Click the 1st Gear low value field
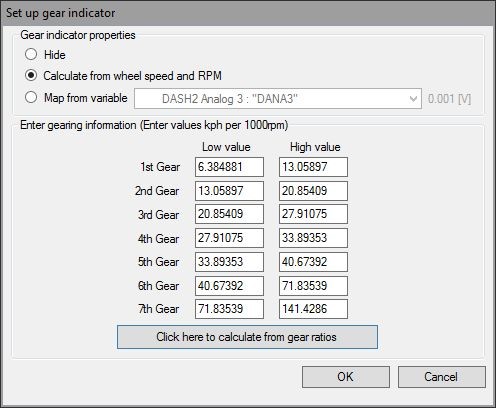 point(229,167)
